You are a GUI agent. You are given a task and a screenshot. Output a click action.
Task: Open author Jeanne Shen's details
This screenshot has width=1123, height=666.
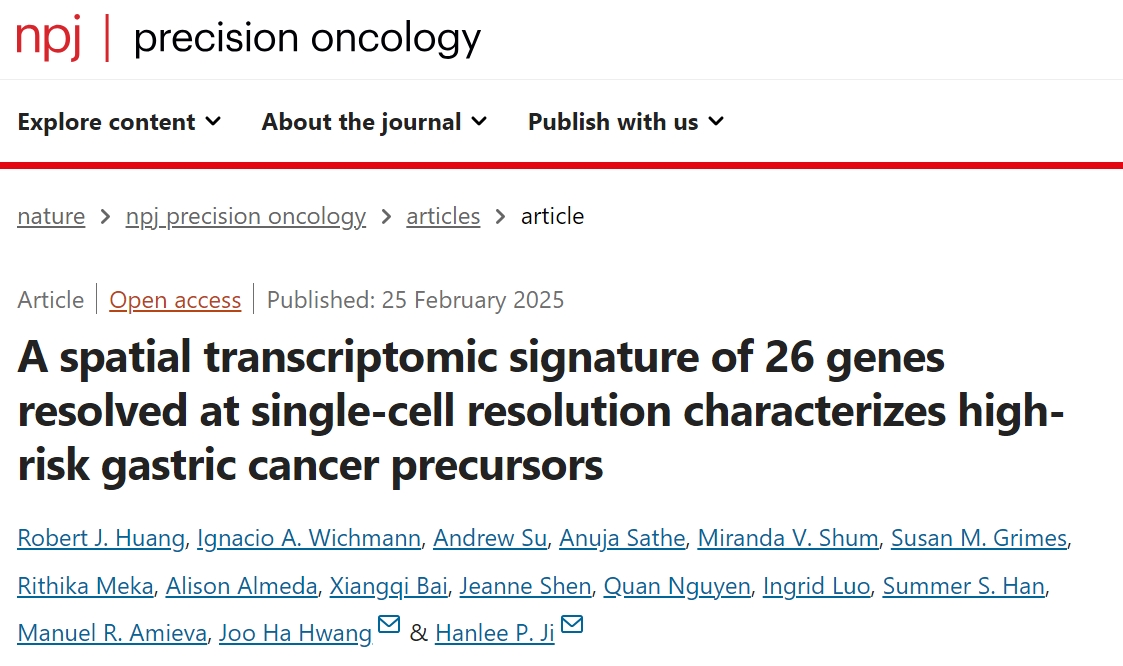[525, 586]
